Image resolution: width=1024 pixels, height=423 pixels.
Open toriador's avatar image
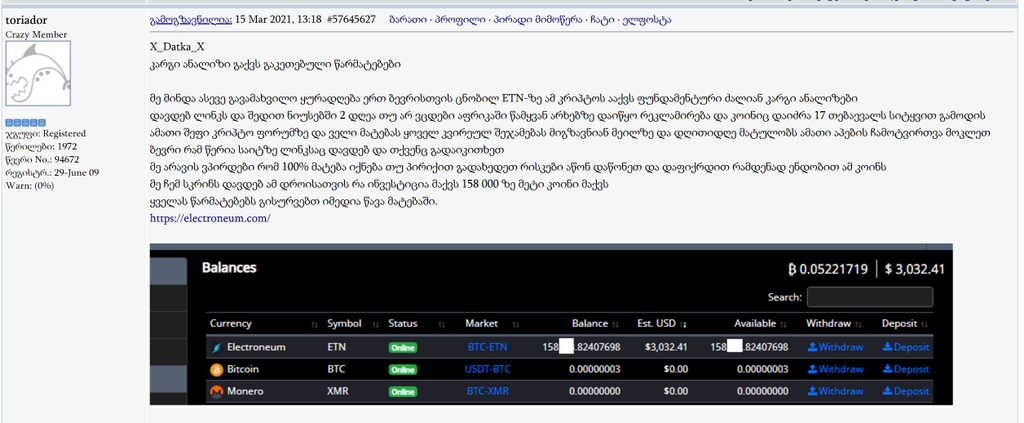pos(38,74)
